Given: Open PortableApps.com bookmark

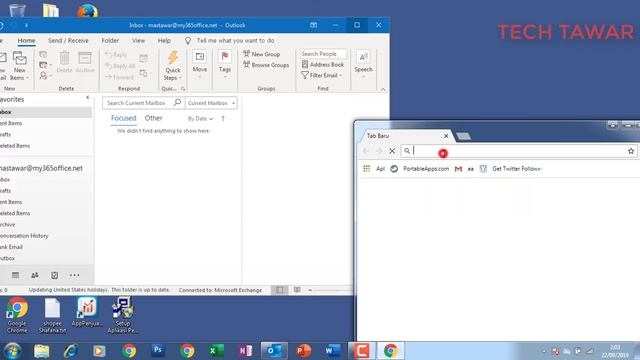Looking at the screenshot, I should (420, 169).
